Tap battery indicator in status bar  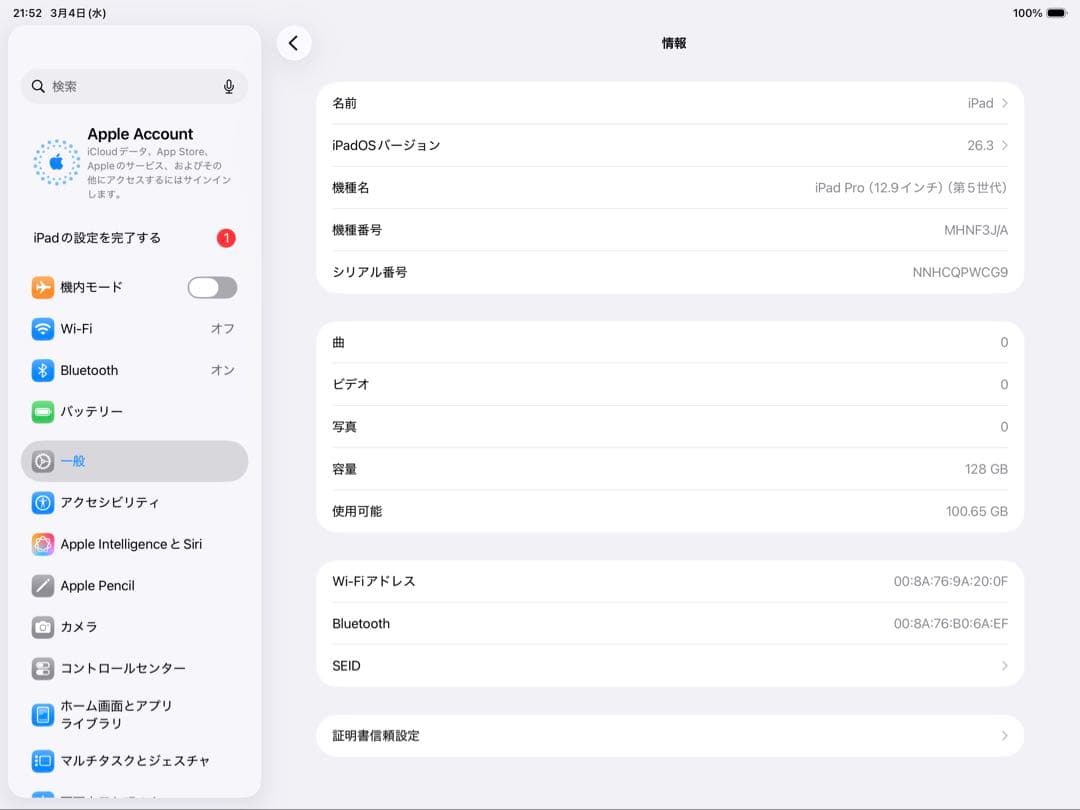[x=1057, y=13]
